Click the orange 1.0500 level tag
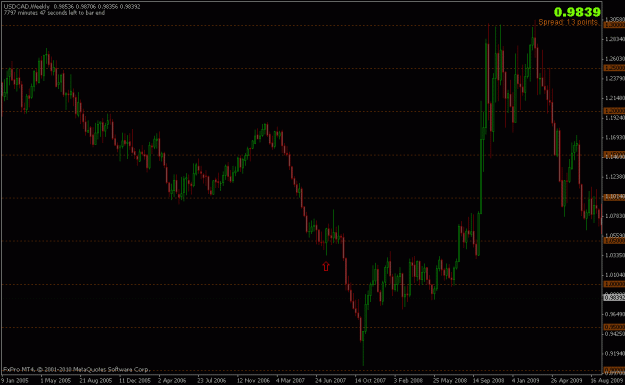 click(x=614, y=241)
